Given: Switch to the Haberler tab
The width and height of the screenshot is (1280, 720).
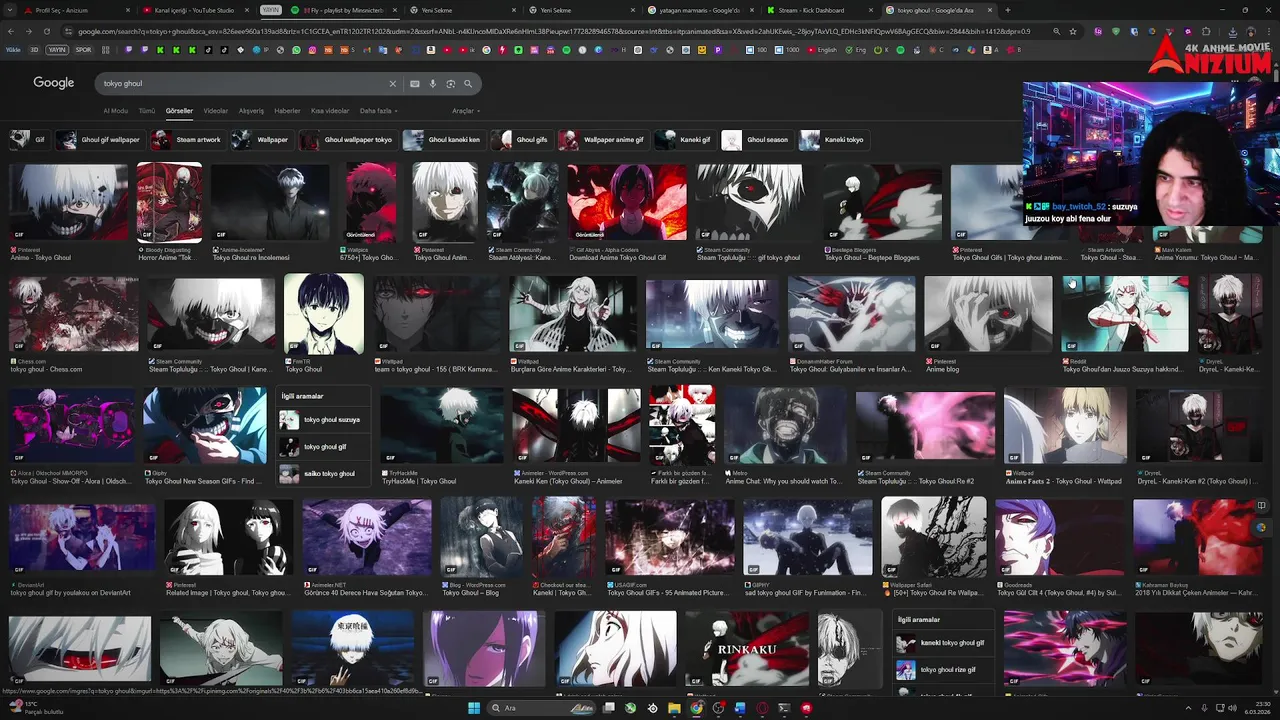Looking at the screenshot, I should (287, 111).
